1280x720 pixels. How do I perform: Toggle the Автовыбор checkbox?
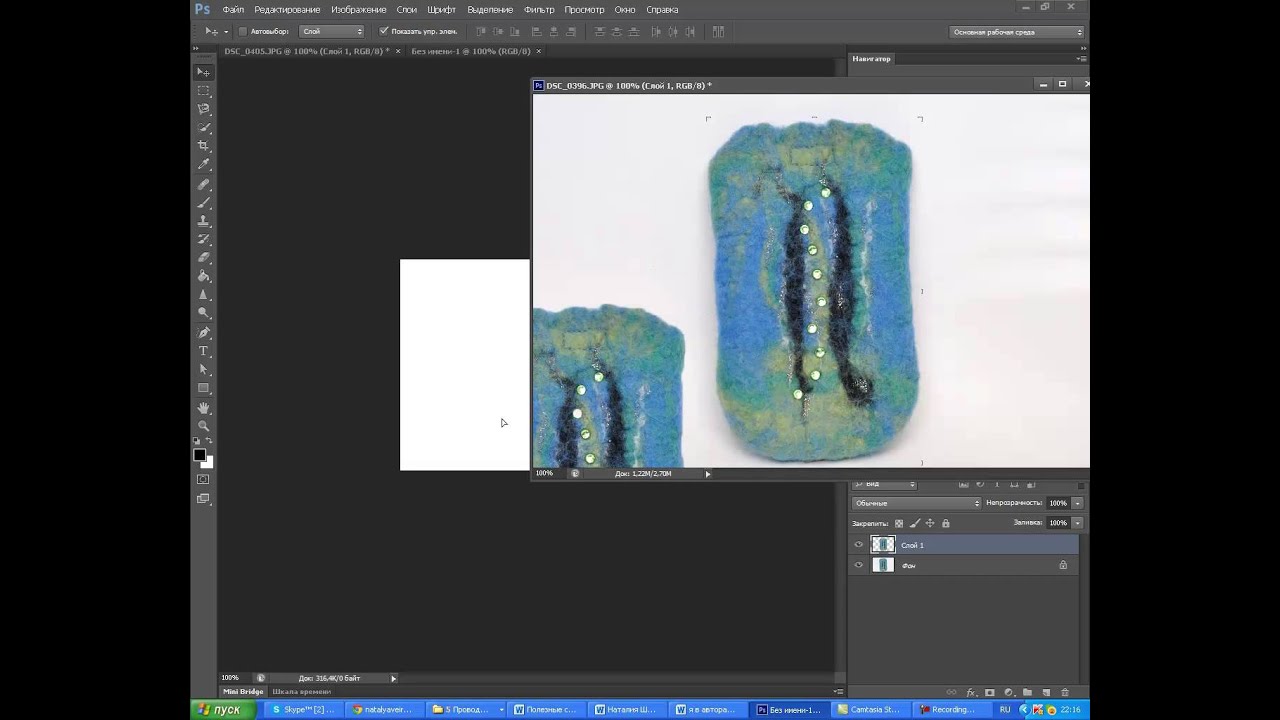(x=242, y=31)
